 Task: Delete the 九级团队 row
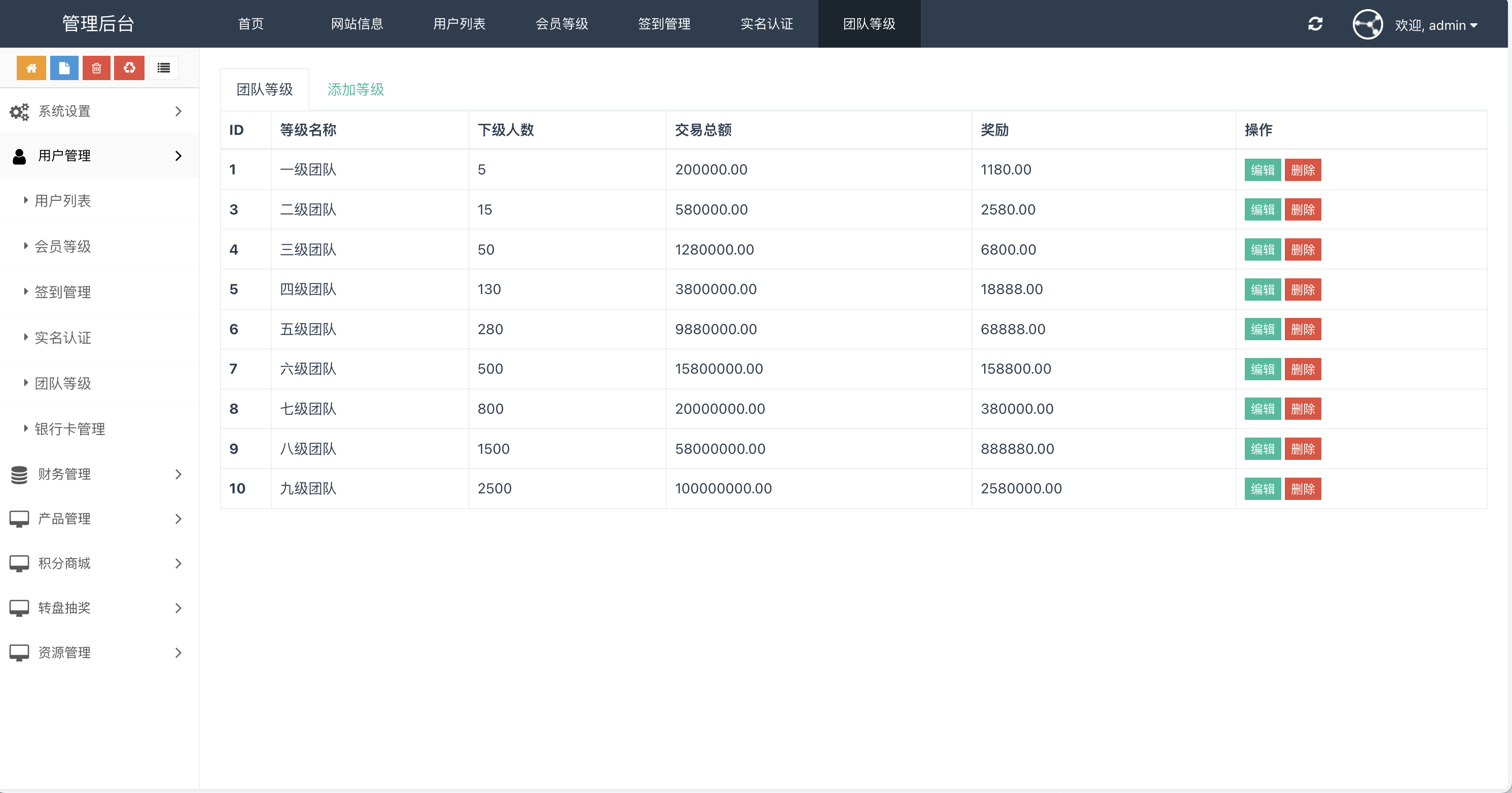tap(1303, 488)
